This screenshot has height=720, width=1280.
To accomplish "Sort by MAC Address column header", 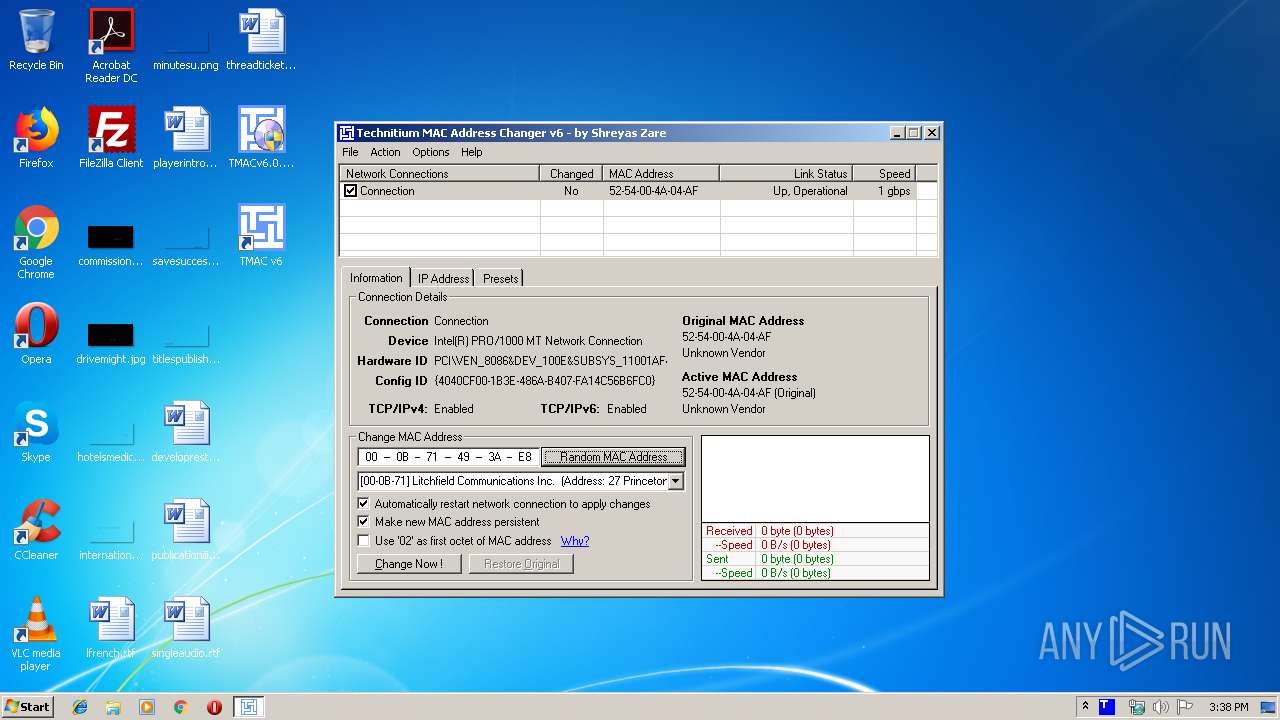I will pos(661,174).
